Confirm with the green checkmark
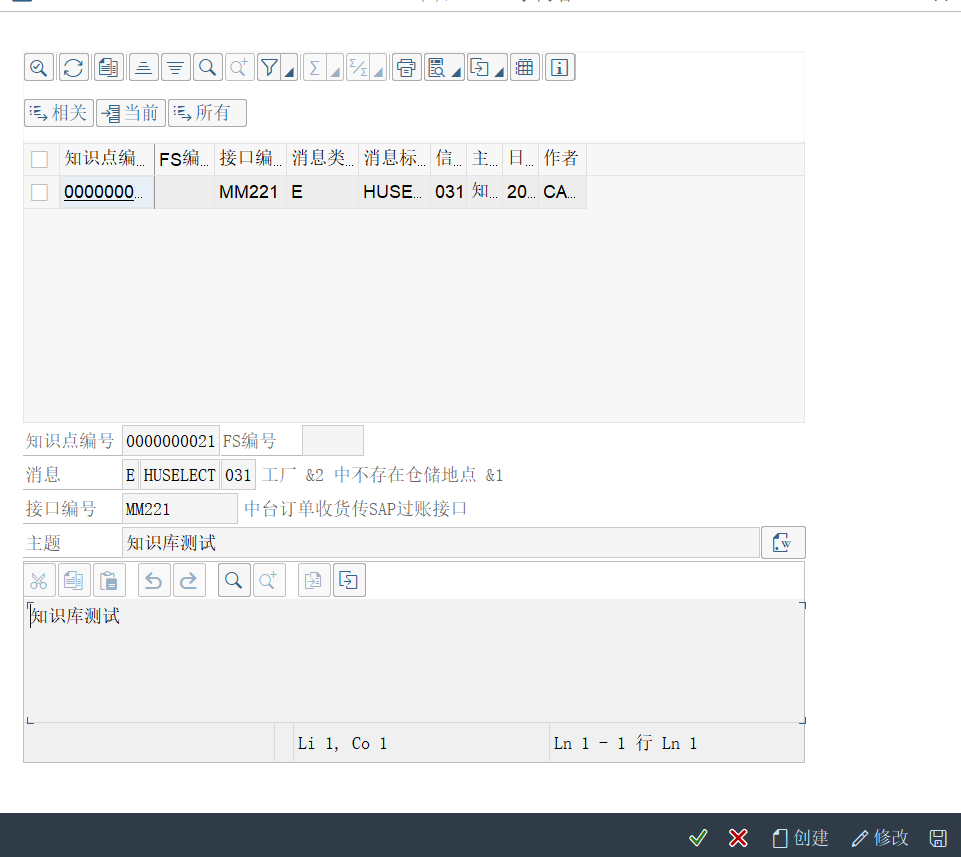The image size is (961, 857). [x=698, y=837]
